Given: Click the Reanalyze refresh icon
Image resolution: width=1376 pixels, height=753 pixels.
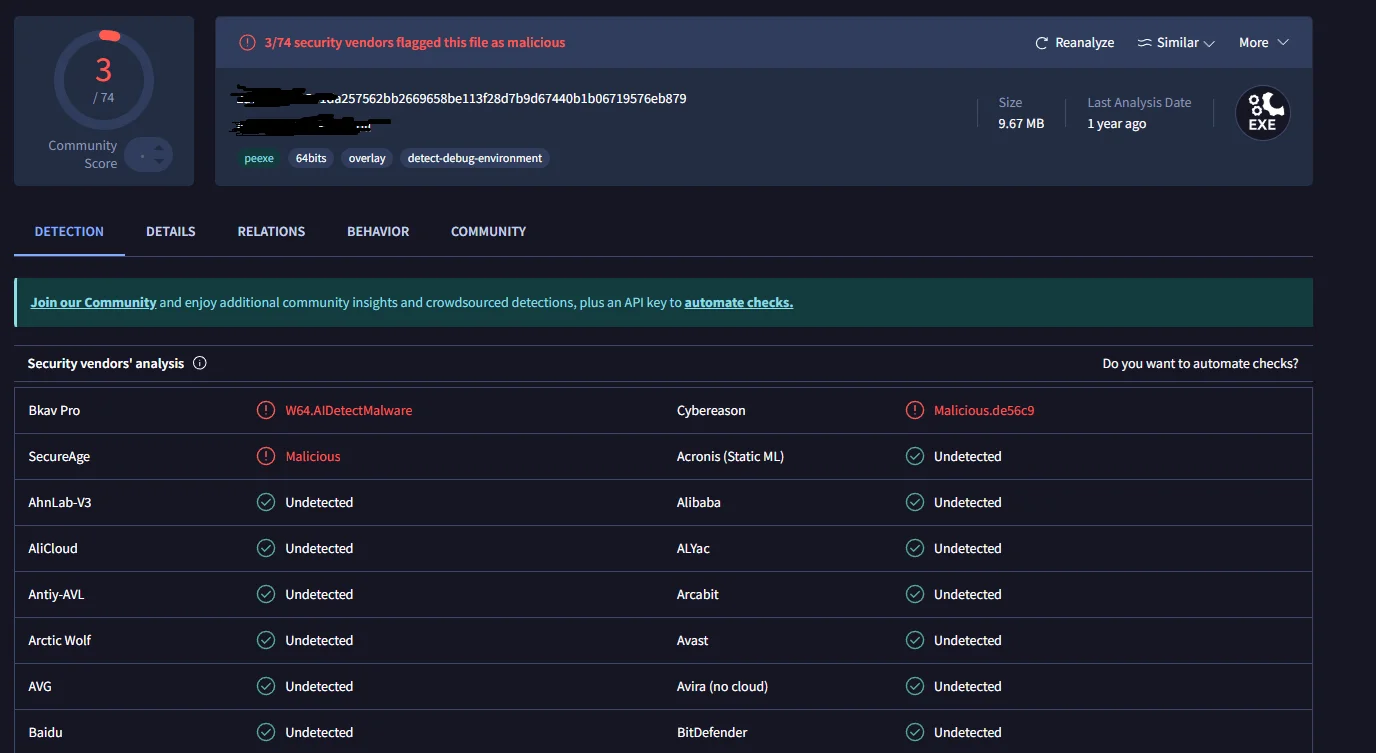Looking at the screenshot, I should (1042, 43).
